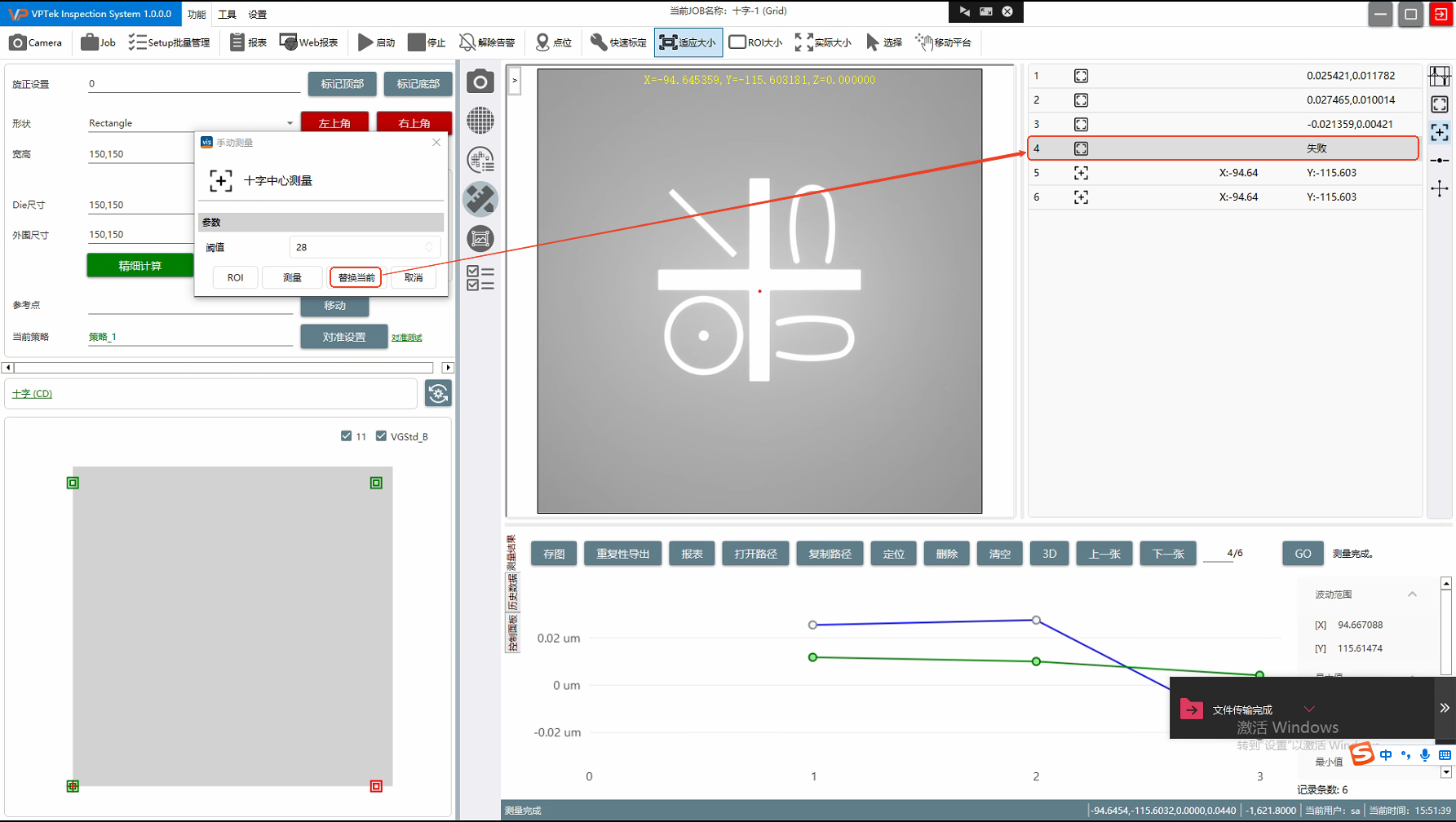Start with the 启动 play icon
This screenshot has height=822, width=1456.
pos(377,42)
